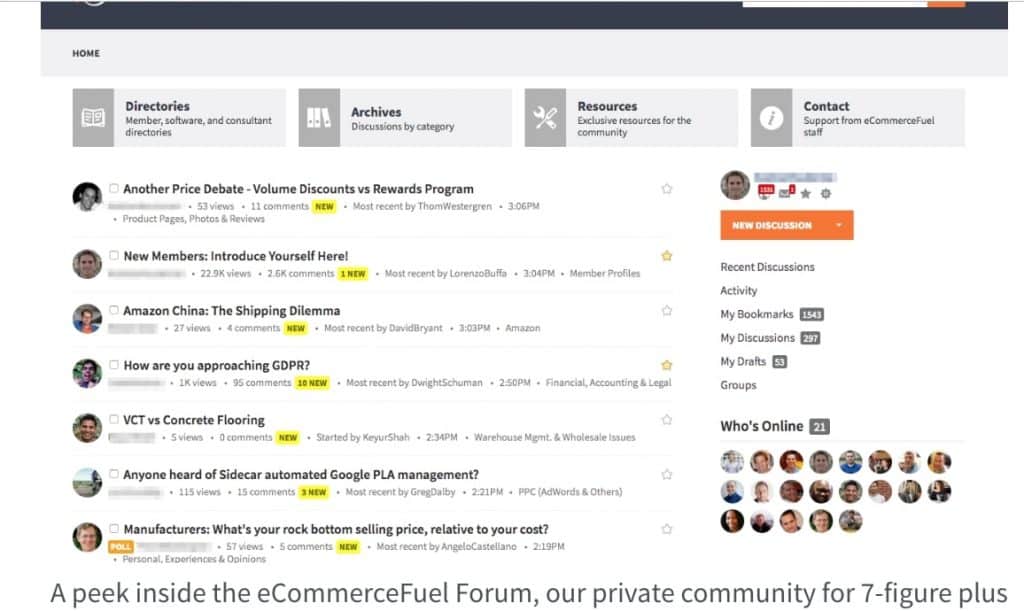Tick the 'VCT vs Concrete Flooring' checkbox
Screen dimensions: 1024x611
coord(114,420)
